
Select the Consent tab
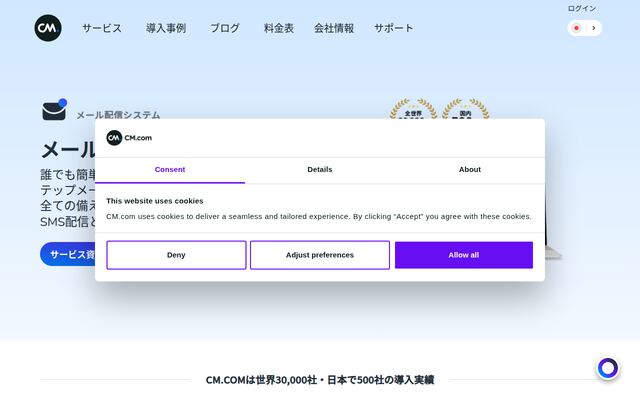coord(170,170)
